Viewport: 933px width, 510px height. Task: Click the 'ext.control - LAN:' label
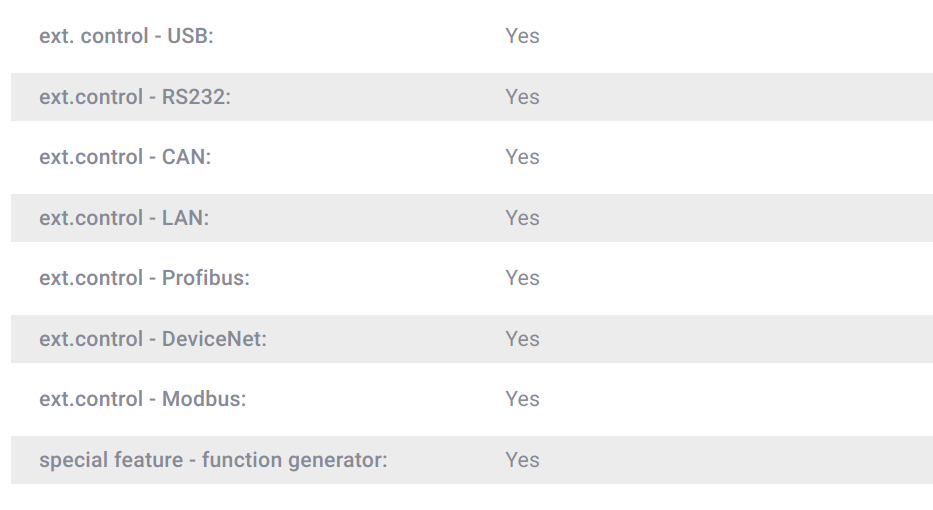124,218
